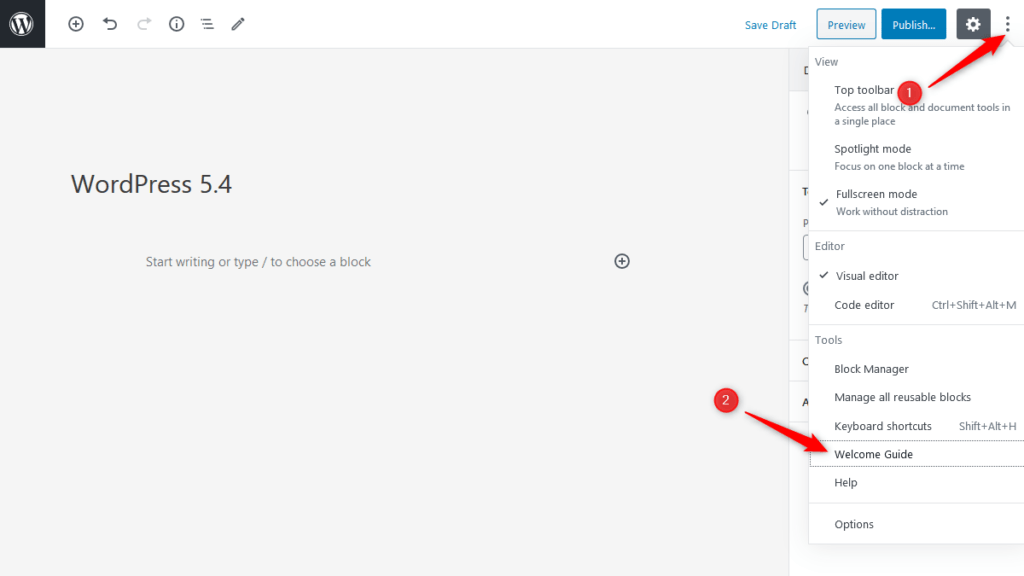The height and width of the screenshot is (576, 1024).
Task: Open Manage all reusable blocks
Action: tap(916, 397)
